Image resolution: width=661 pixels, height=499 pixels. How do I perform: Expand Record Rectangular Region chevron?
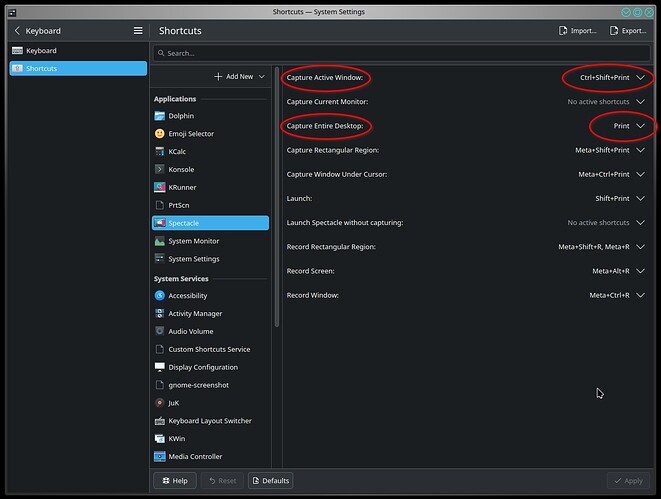[x=640, y=247]
